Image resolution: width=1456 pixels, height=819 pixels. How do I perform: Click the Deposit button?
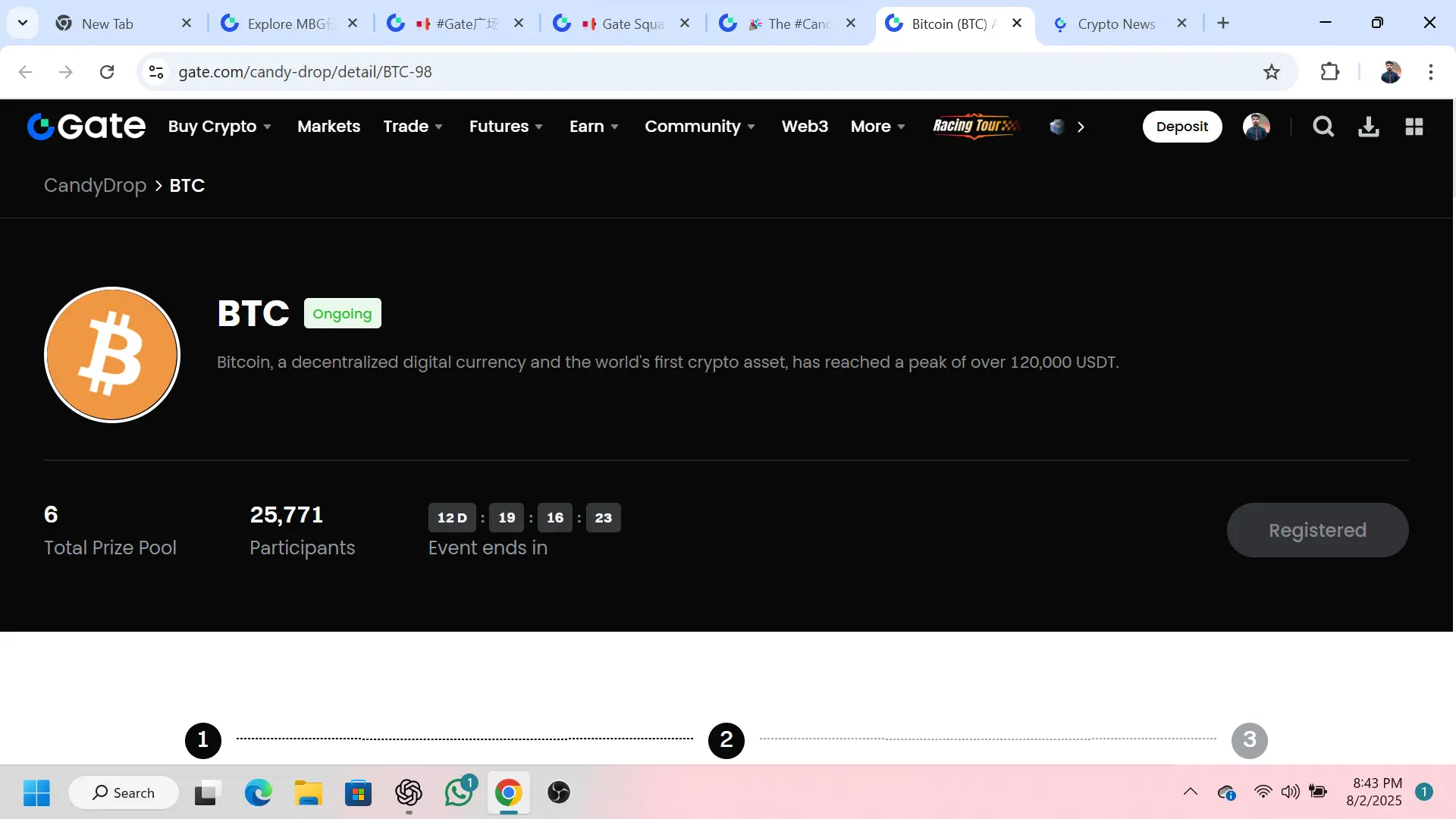click(1181, 127)
